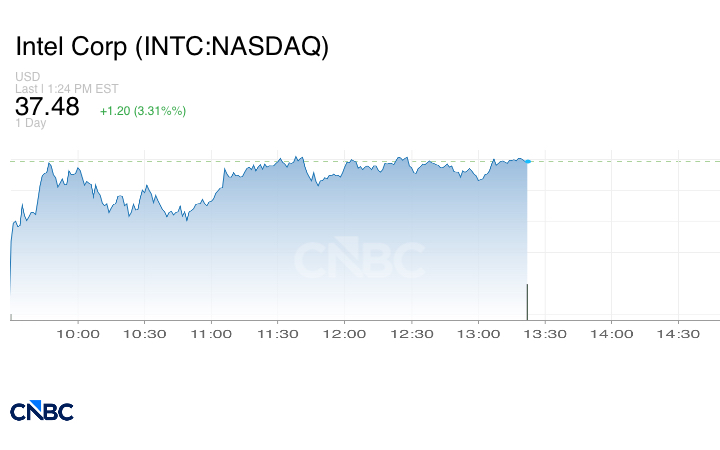720x450 pixels.
Task: Click the "Last | 1:24 PM EST" timestamp
Action: click(67, 89)
